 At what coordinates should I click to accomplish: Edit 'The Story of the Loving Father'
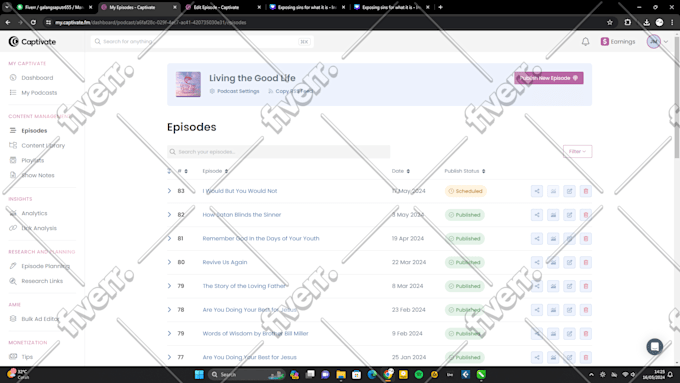pyautogui.click(x=569, y=286)
